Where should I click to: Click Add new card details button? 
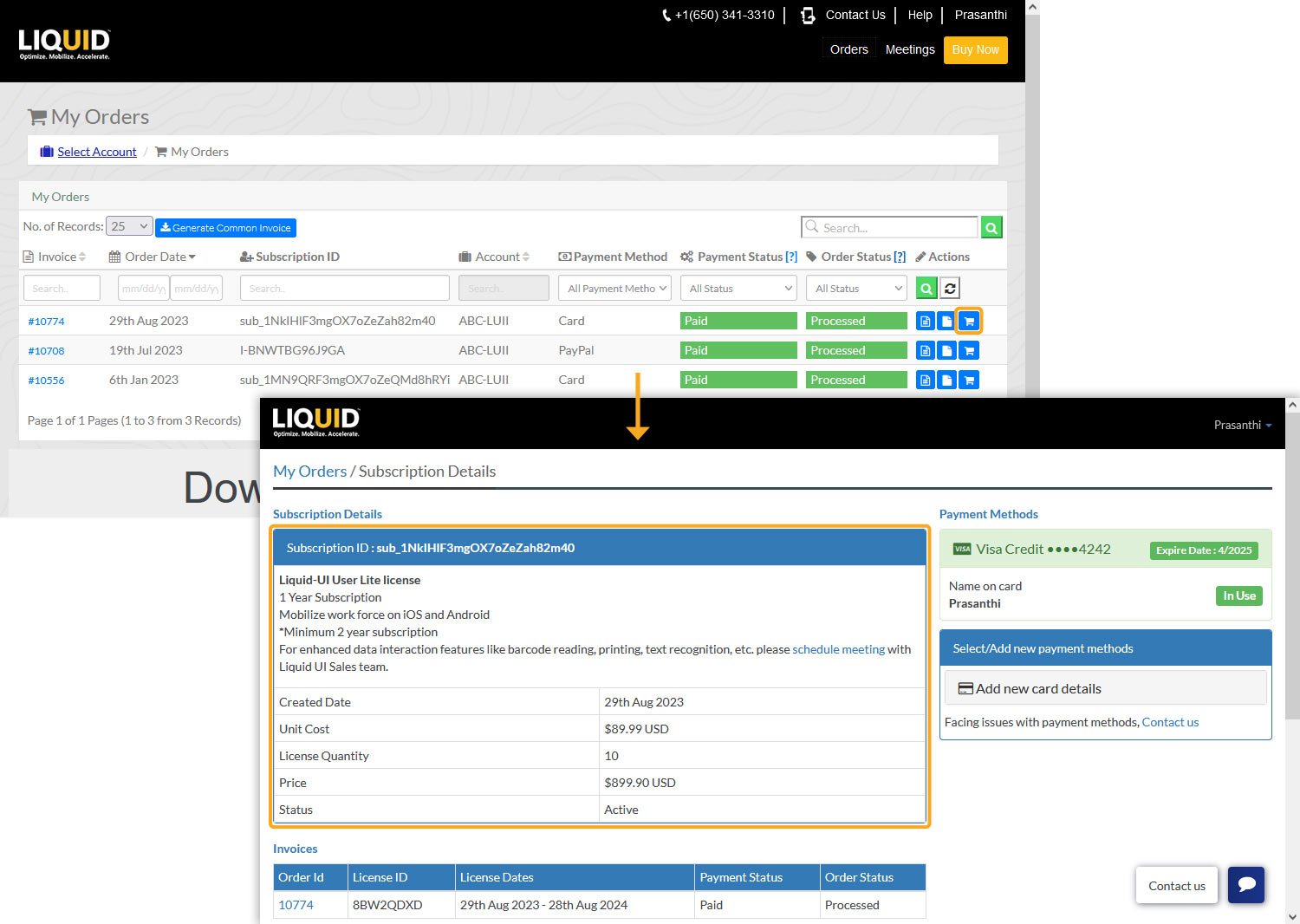pyautogui.click(x=1105, y=688)
